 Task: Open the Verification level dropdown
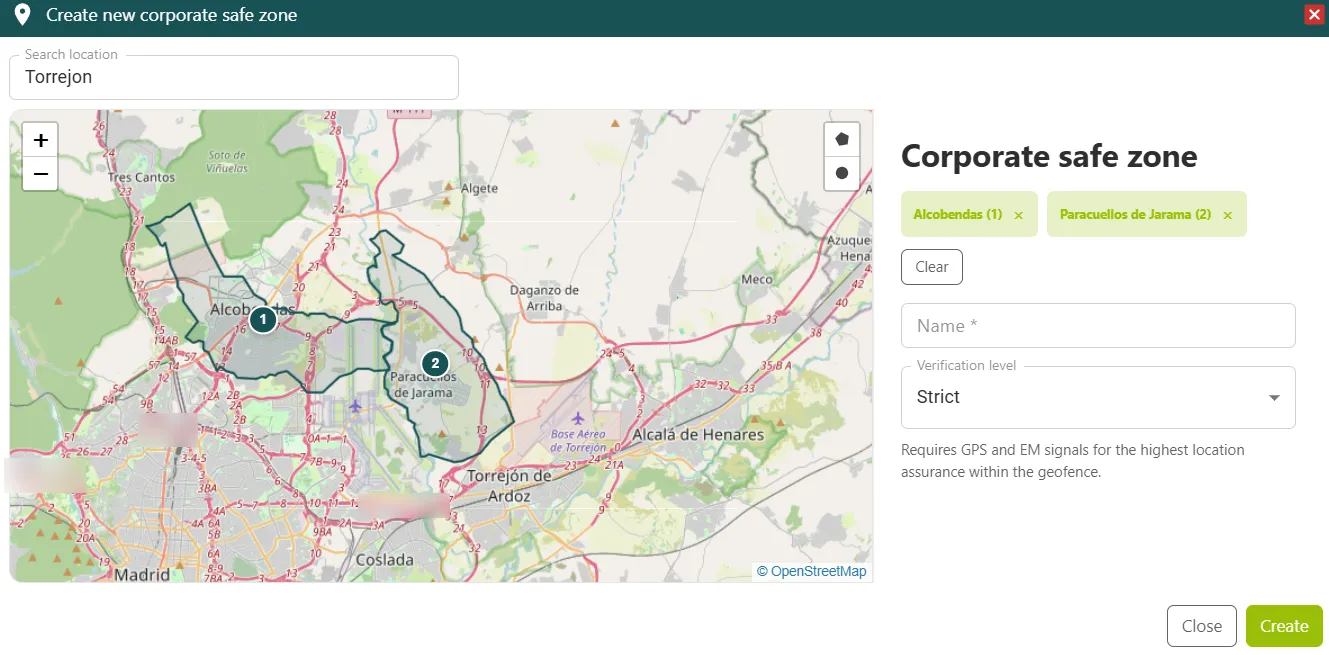coord(1098,397)
